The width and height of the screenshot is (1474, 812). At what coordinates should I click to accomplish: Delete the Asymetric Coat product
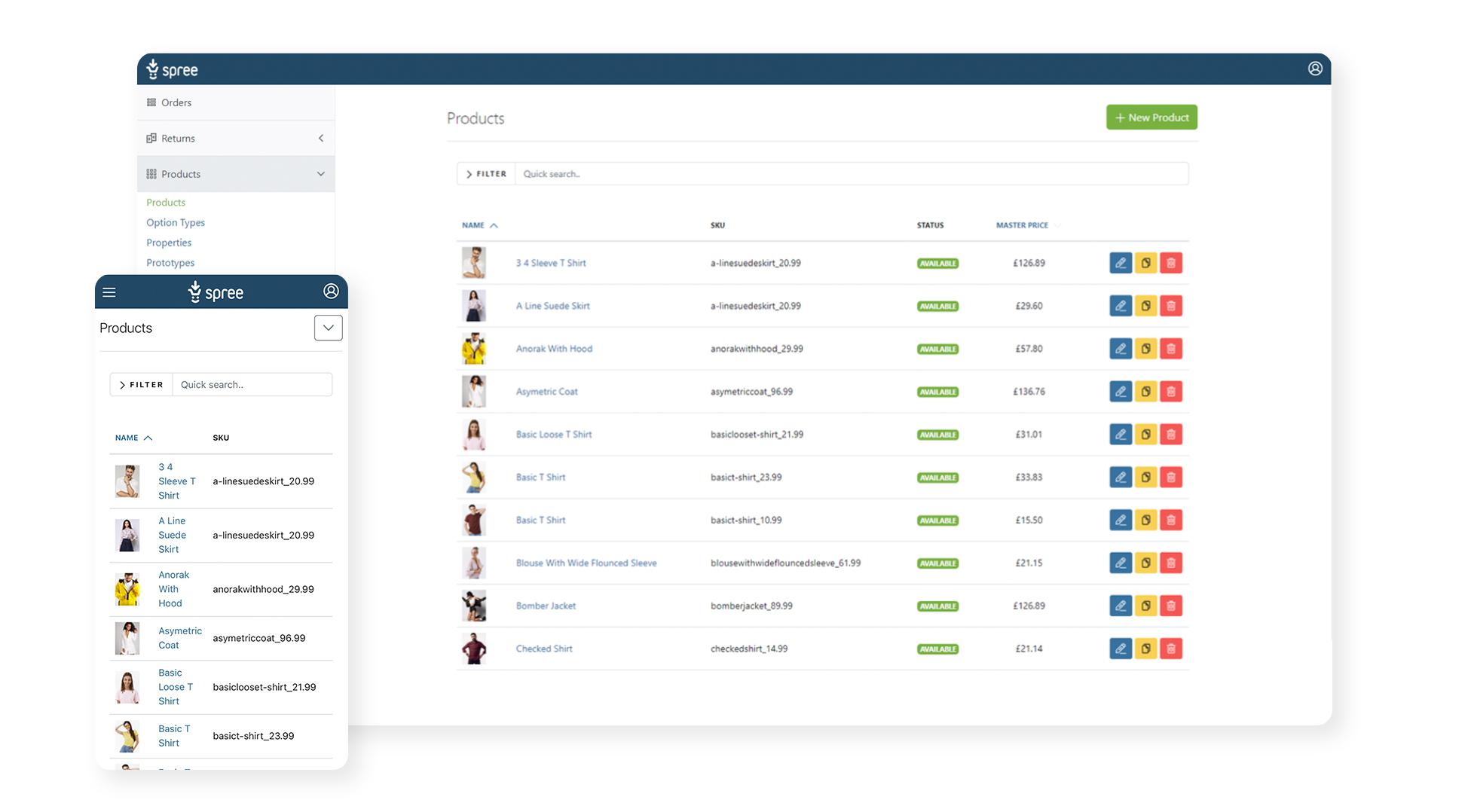coord(1171,392)
